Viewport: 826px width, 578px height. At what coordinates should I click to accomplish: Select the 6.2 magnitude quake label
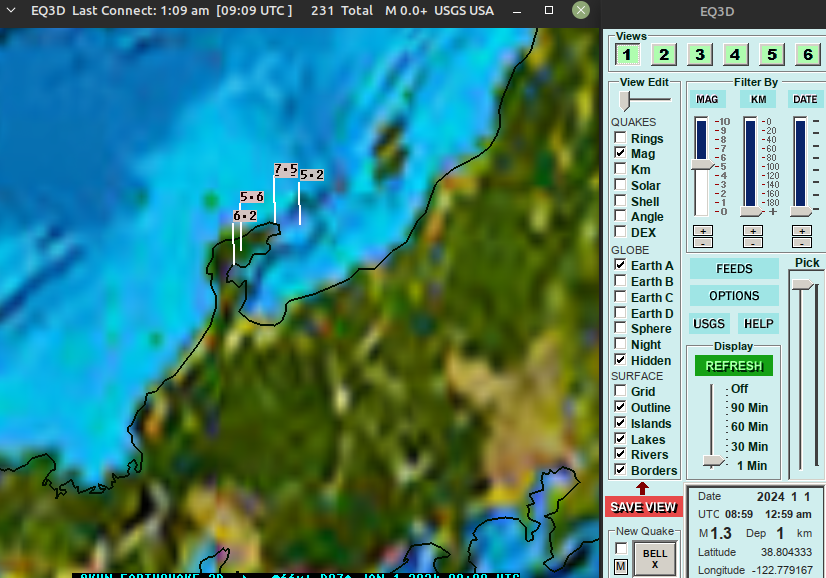tap(245, 216)
